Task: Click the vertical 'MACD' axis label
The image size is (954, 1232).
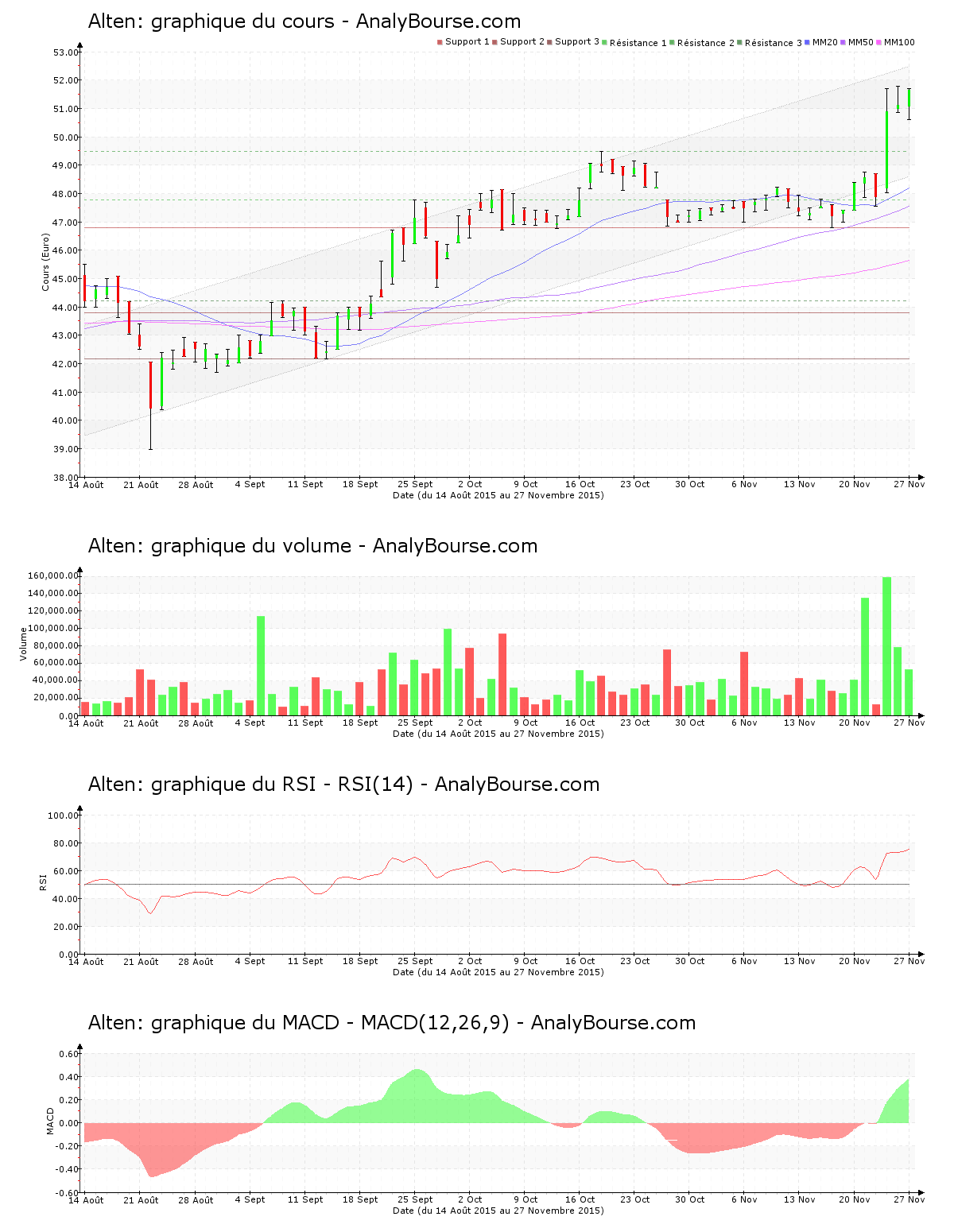Action: [51, 1121]
